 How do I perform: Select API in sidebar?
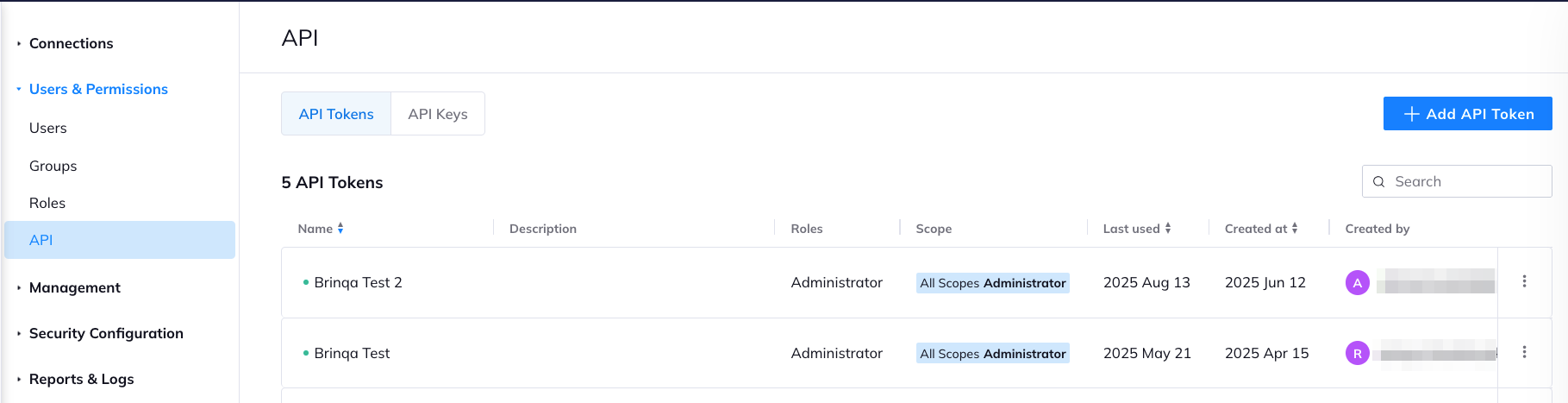120,240
